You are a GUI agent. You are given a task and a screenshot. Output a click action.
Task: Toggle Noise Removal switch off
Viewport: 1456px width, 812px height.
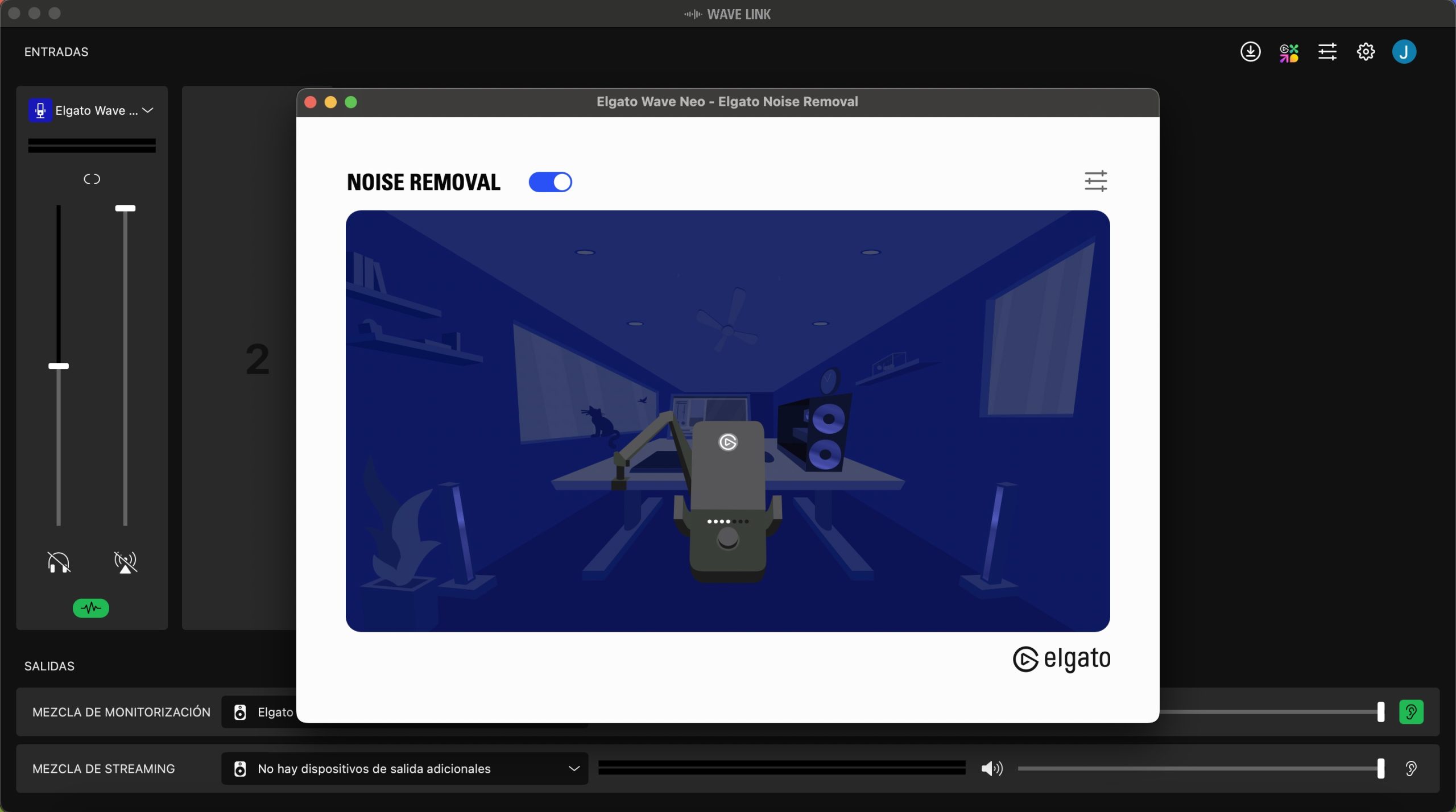[x=550, y=182]
